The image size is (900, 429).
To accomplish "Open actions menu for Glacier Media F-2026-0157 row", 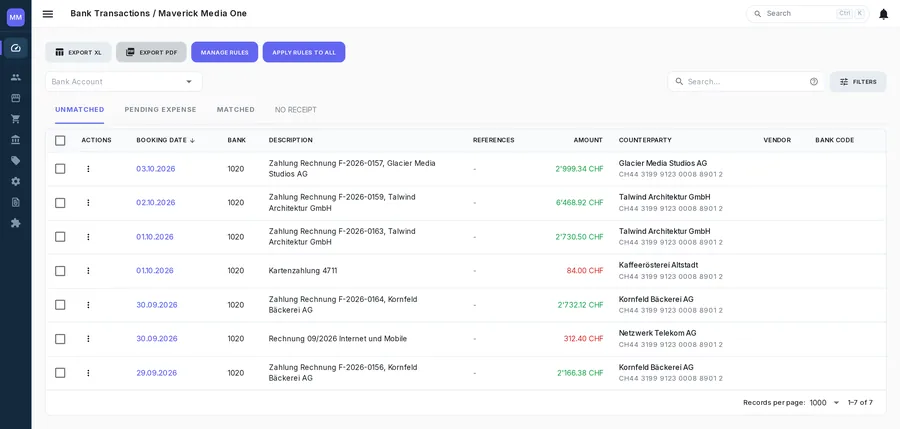I will pos(88,169).
